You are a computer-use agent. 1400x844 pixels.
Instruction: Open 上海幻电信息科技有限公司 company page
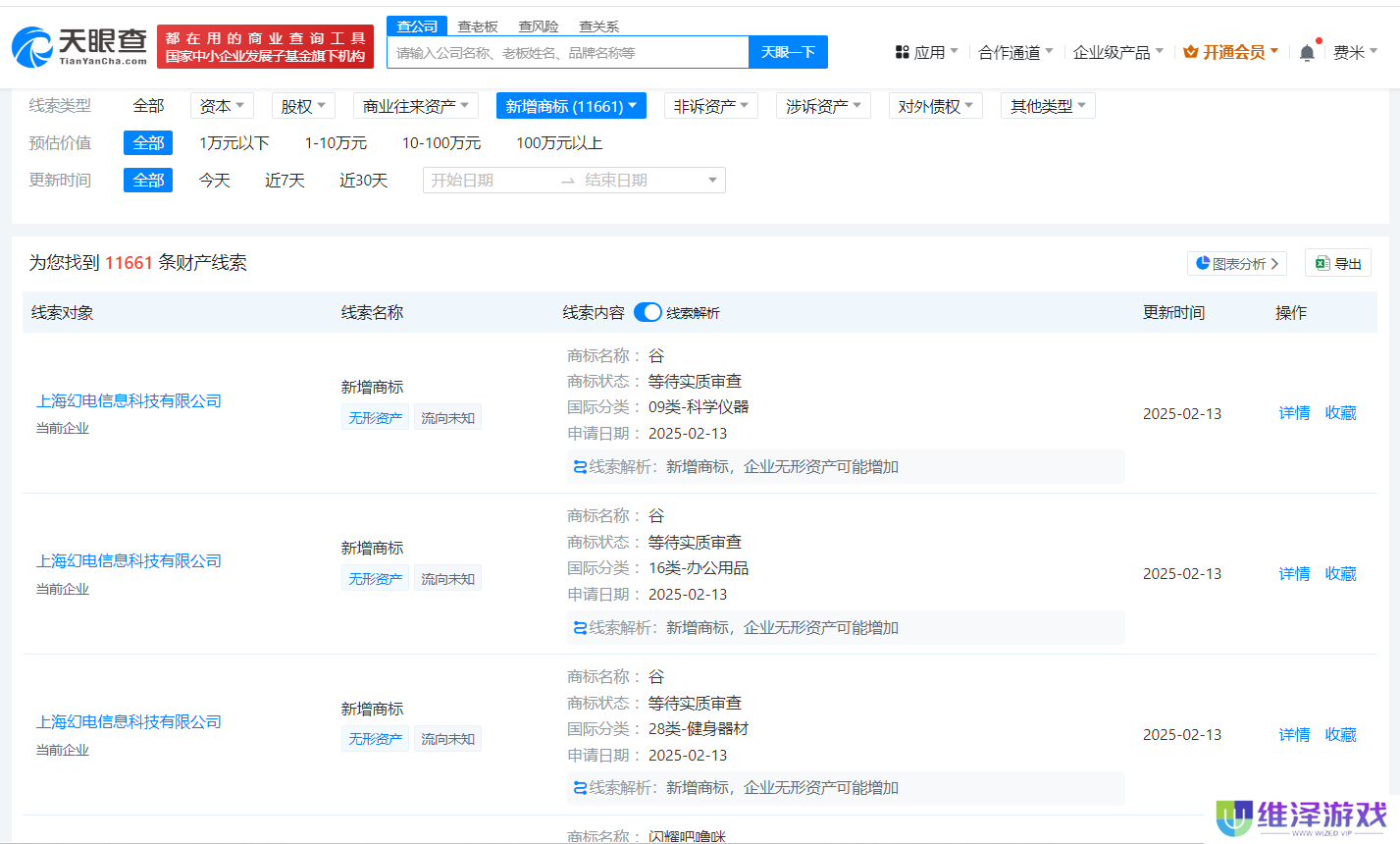pyautogui.click(x=129, y=400)
